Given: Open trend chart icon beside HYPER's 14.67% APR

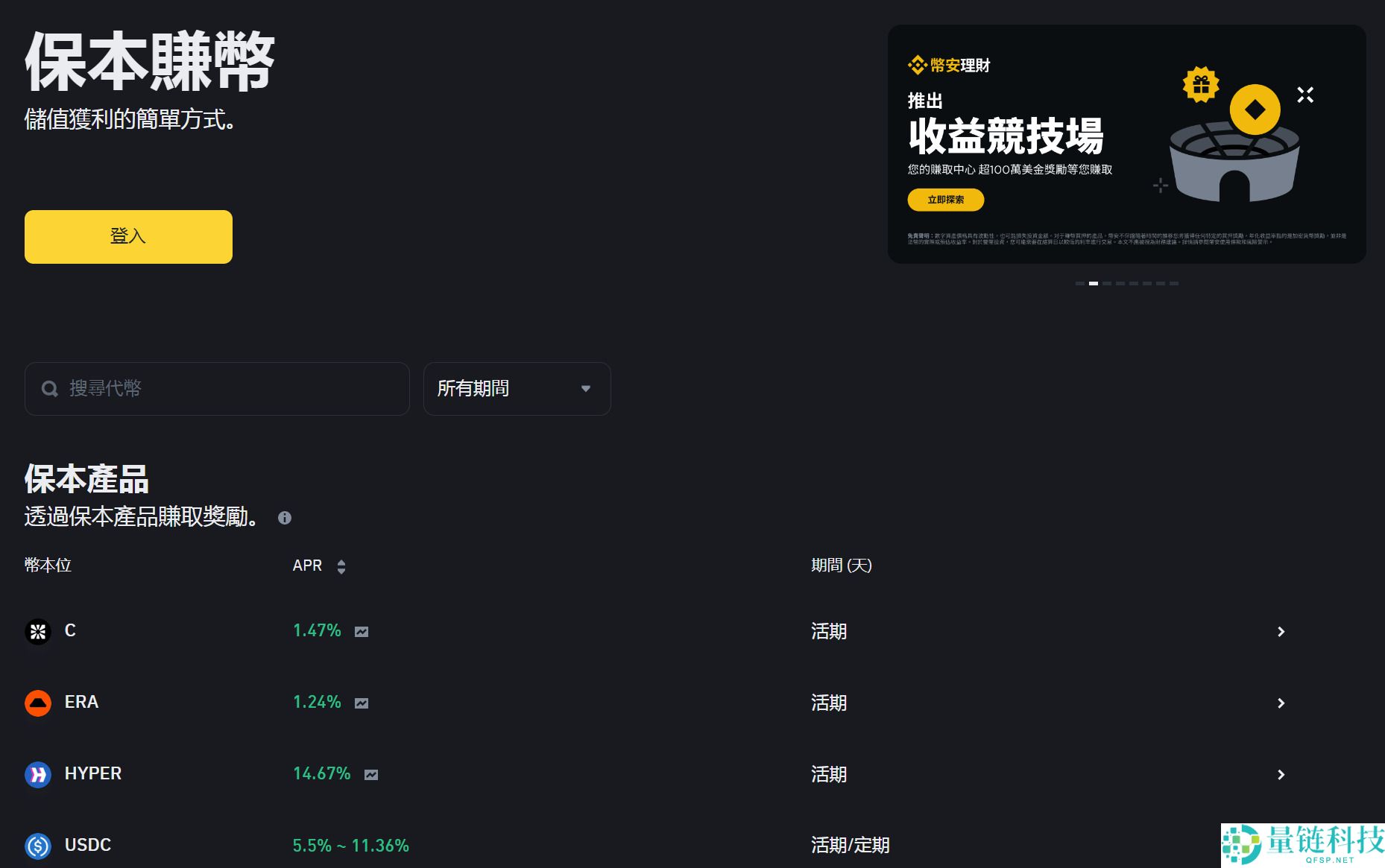Looking at the screenshot, I should coord(370,774).
